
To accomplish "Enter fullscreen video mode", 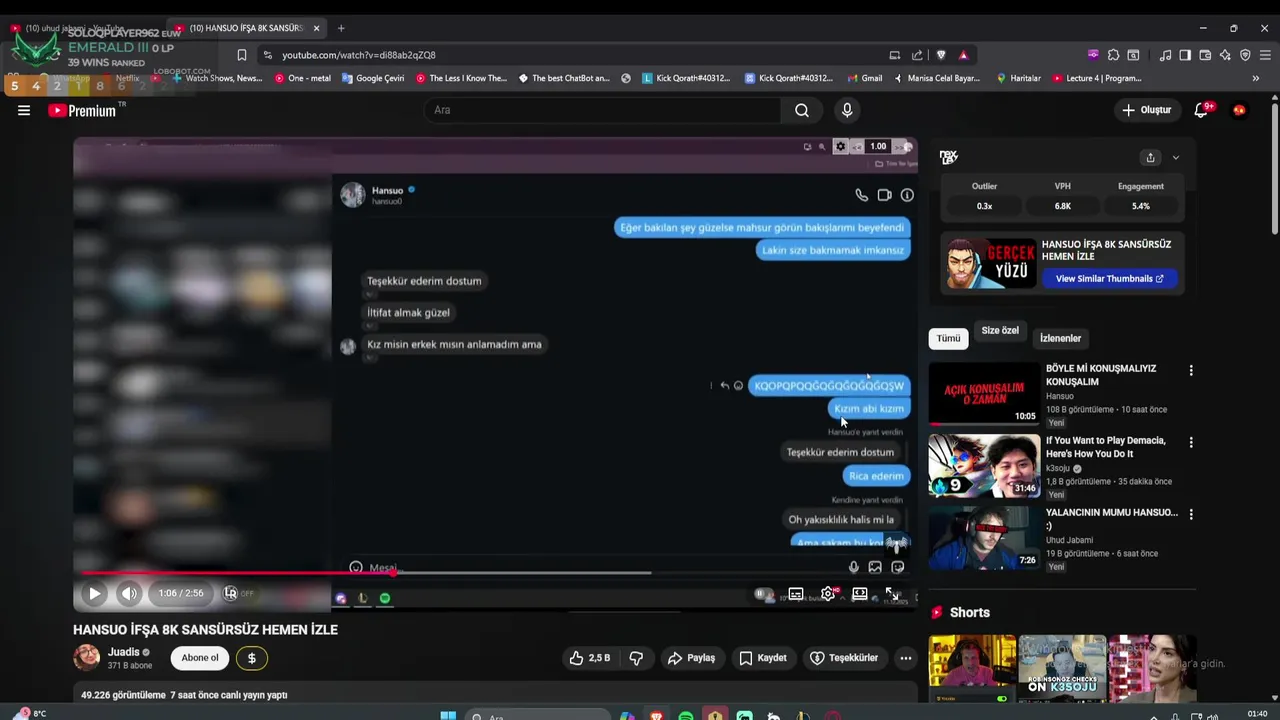I will point(892,594).
